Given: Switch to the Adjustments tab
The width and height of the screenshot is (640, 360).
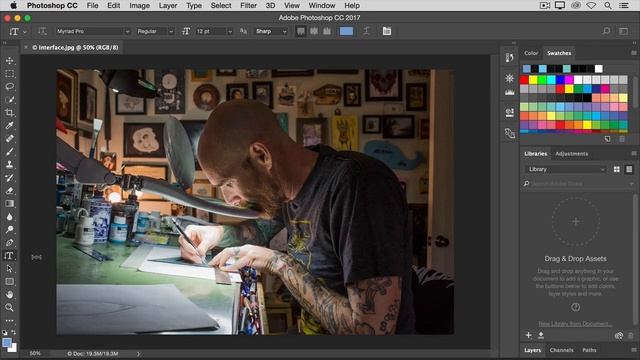Looking at the screenshot, I should coord(571,154).
